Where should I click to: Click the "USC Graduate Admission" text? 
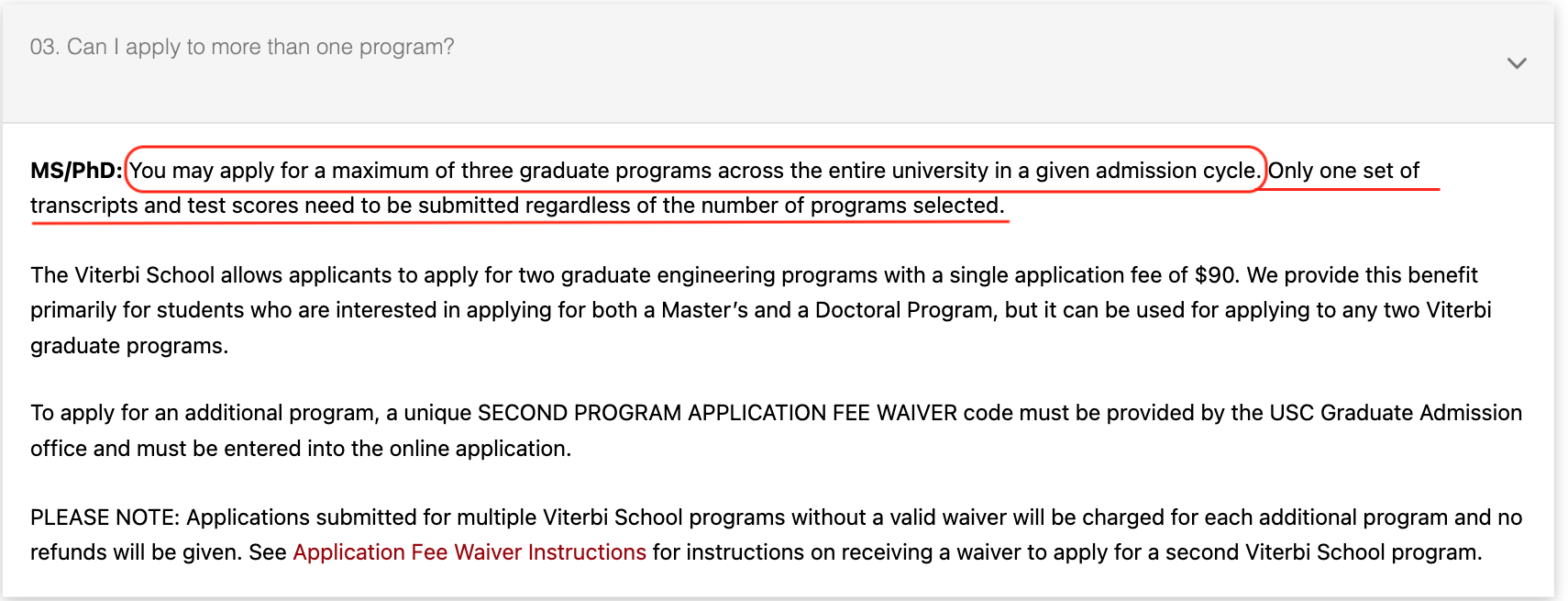coord(1396,413)
